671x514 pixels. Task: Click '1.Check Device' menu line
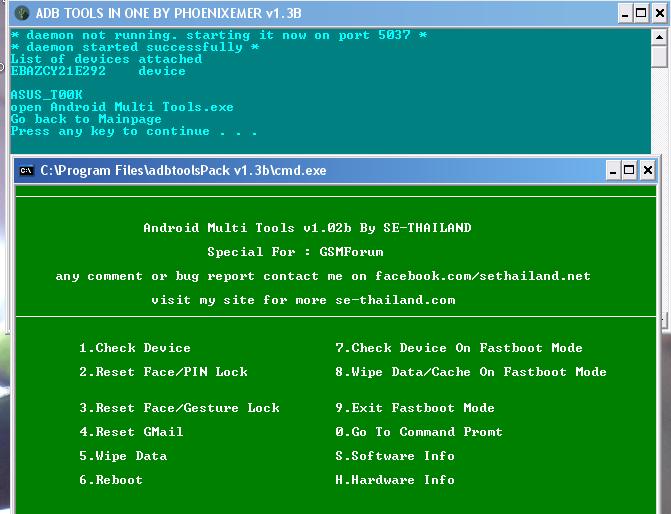(135, 348)
